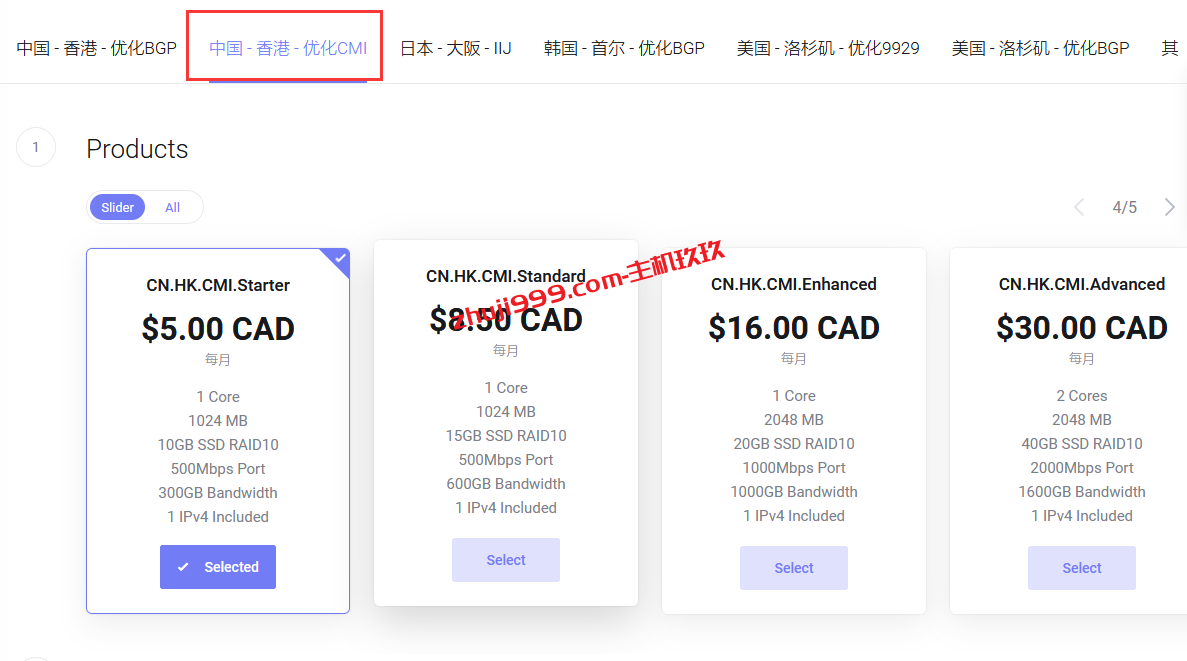Click the checkmark corner badge on Starter card
The width and height of the screenshot is (1187, 661).
[x=339, y=259]
